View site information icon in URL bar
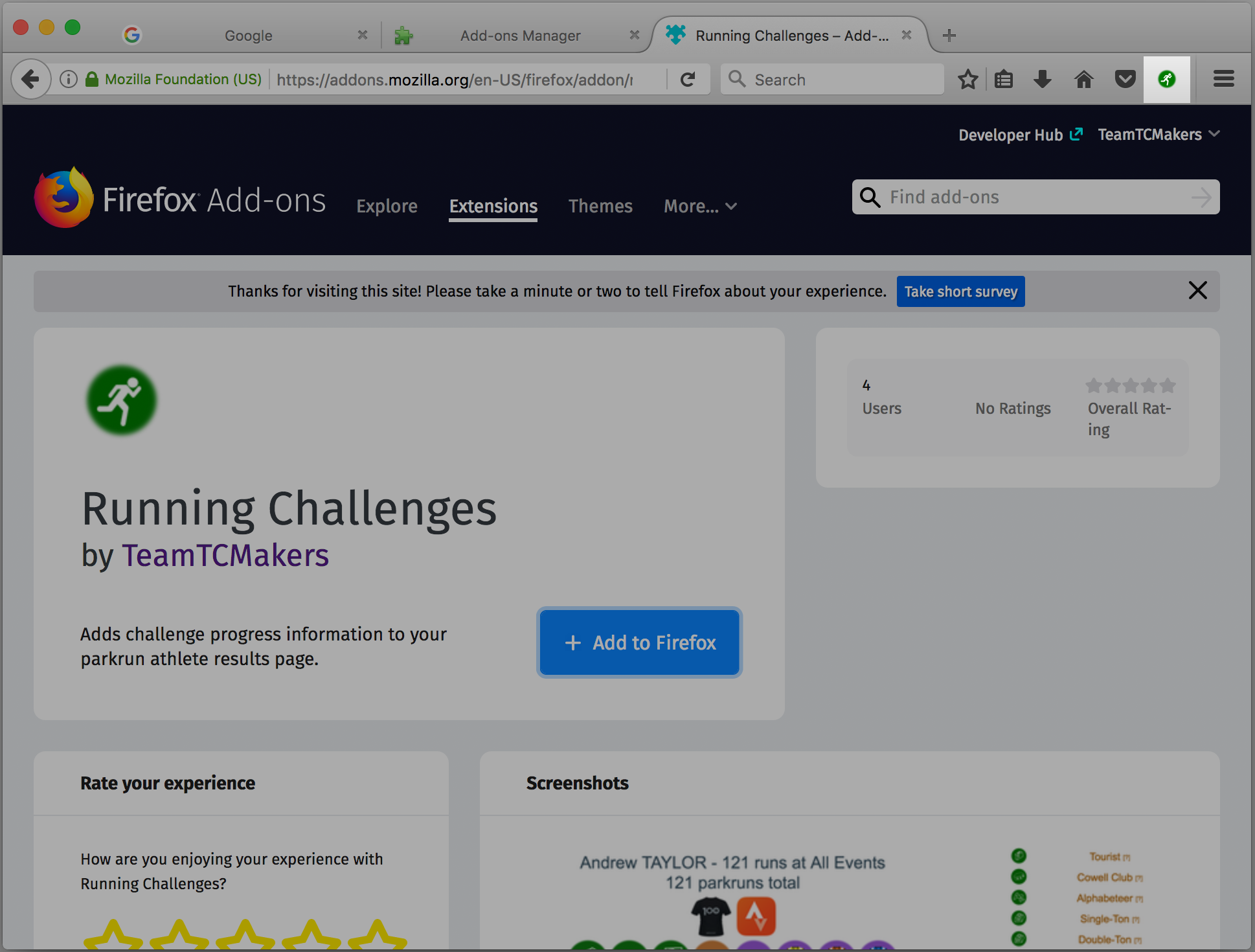 tap(69, 80)
